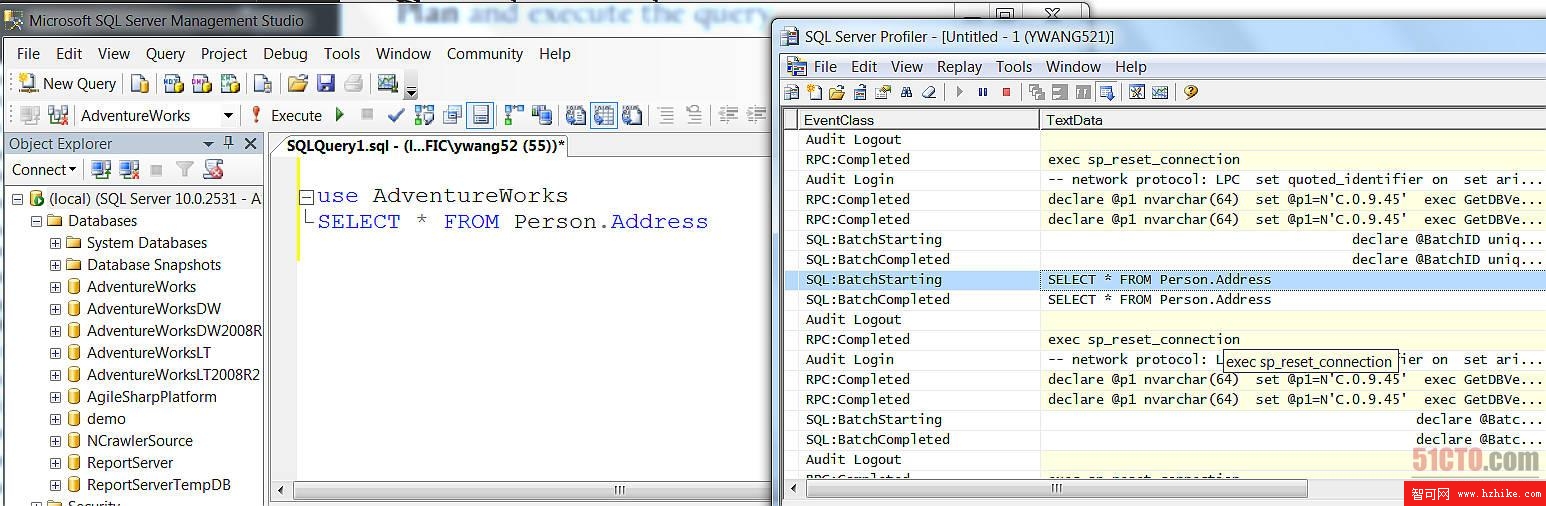The height and width of the screenshot is (506, 1546).
Task: Collapse the (local) SQL Server node
Action: point(17,199)
